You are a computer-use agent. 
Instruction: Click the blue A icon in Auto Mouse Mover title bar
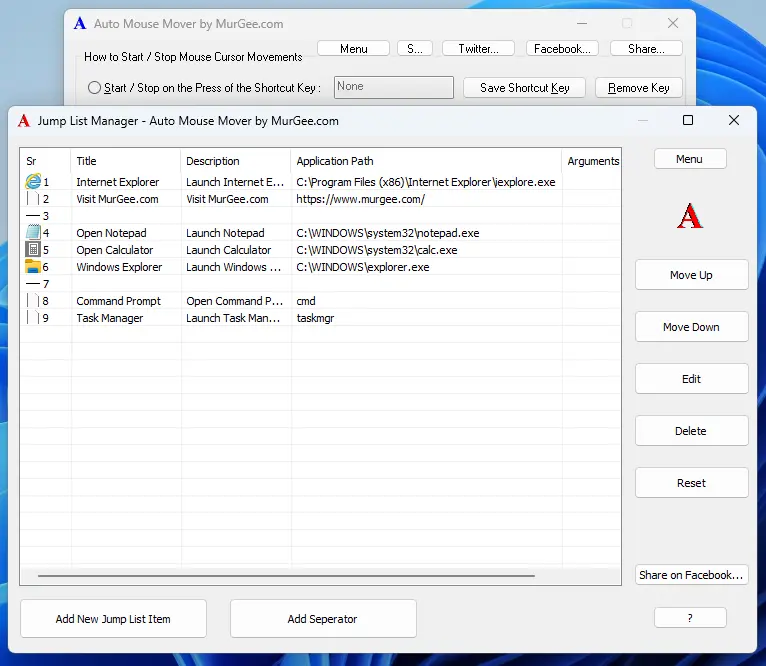80,23
